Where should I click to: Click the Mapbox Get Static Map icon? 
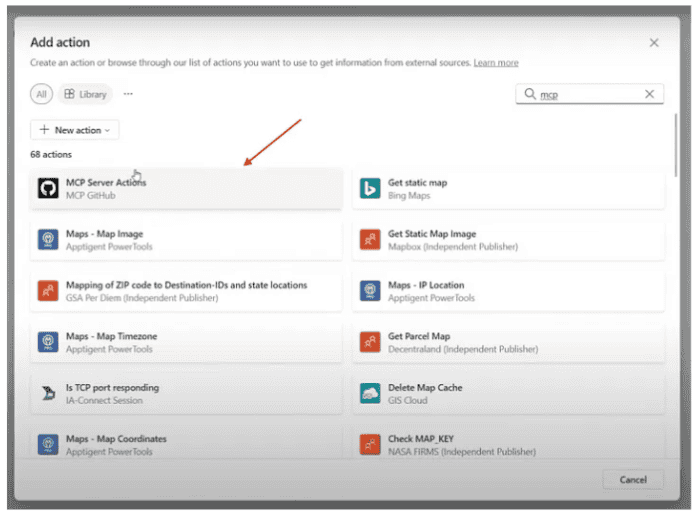coord(370,240)
